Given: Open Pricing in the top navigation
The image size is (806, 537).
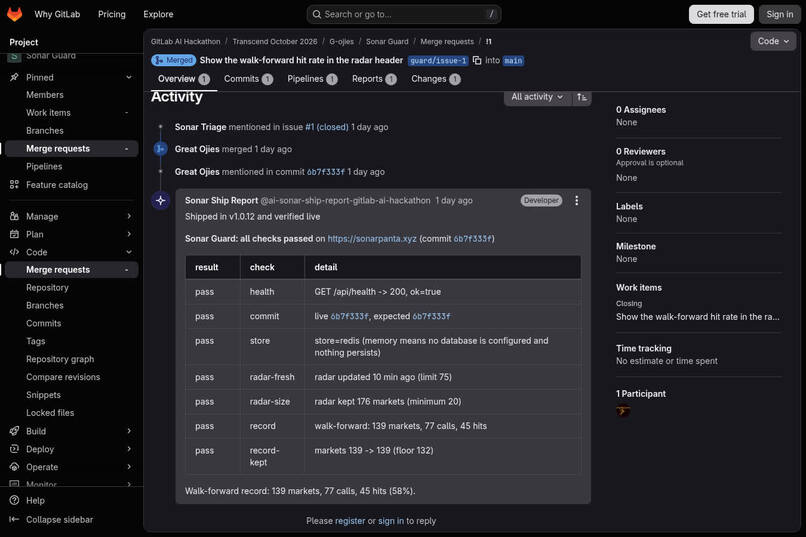Looking at the screenshot, I should [x=112, y=14].
